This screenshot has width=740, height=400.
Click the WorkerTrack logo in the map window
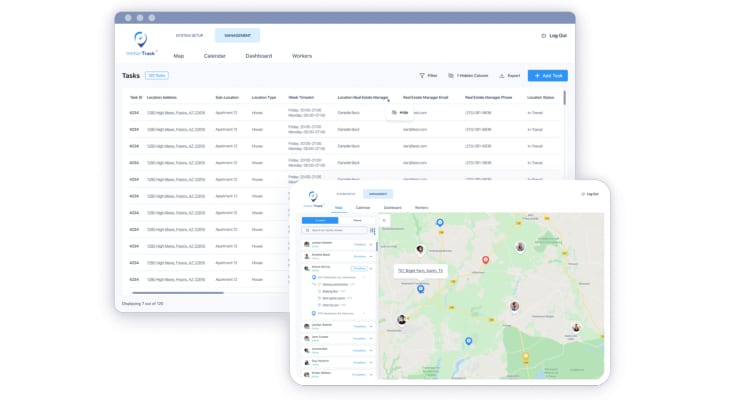point(313,199)
